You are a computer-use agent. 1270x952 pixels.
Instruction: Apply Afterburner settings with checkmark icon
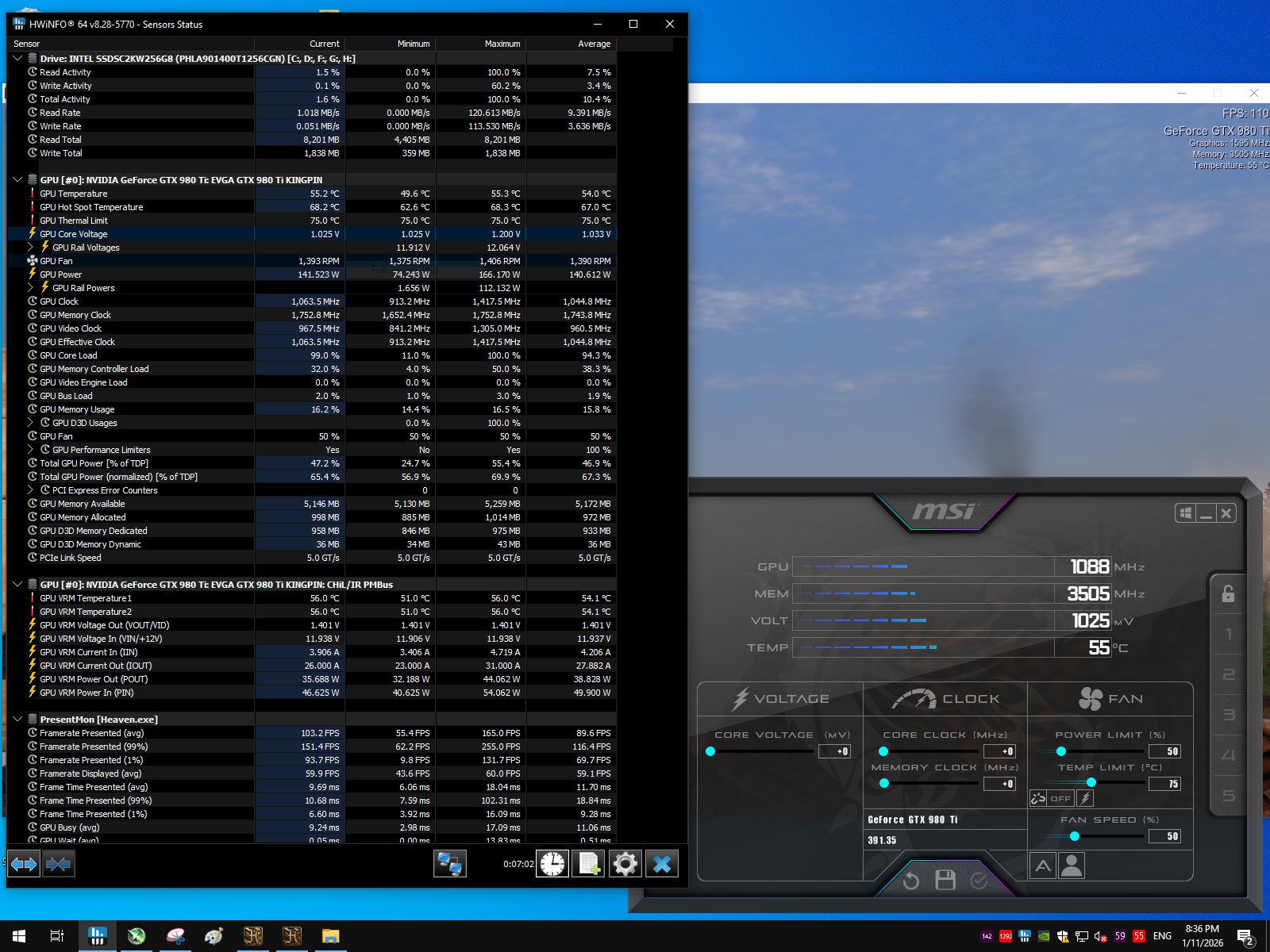pos(979,880)
